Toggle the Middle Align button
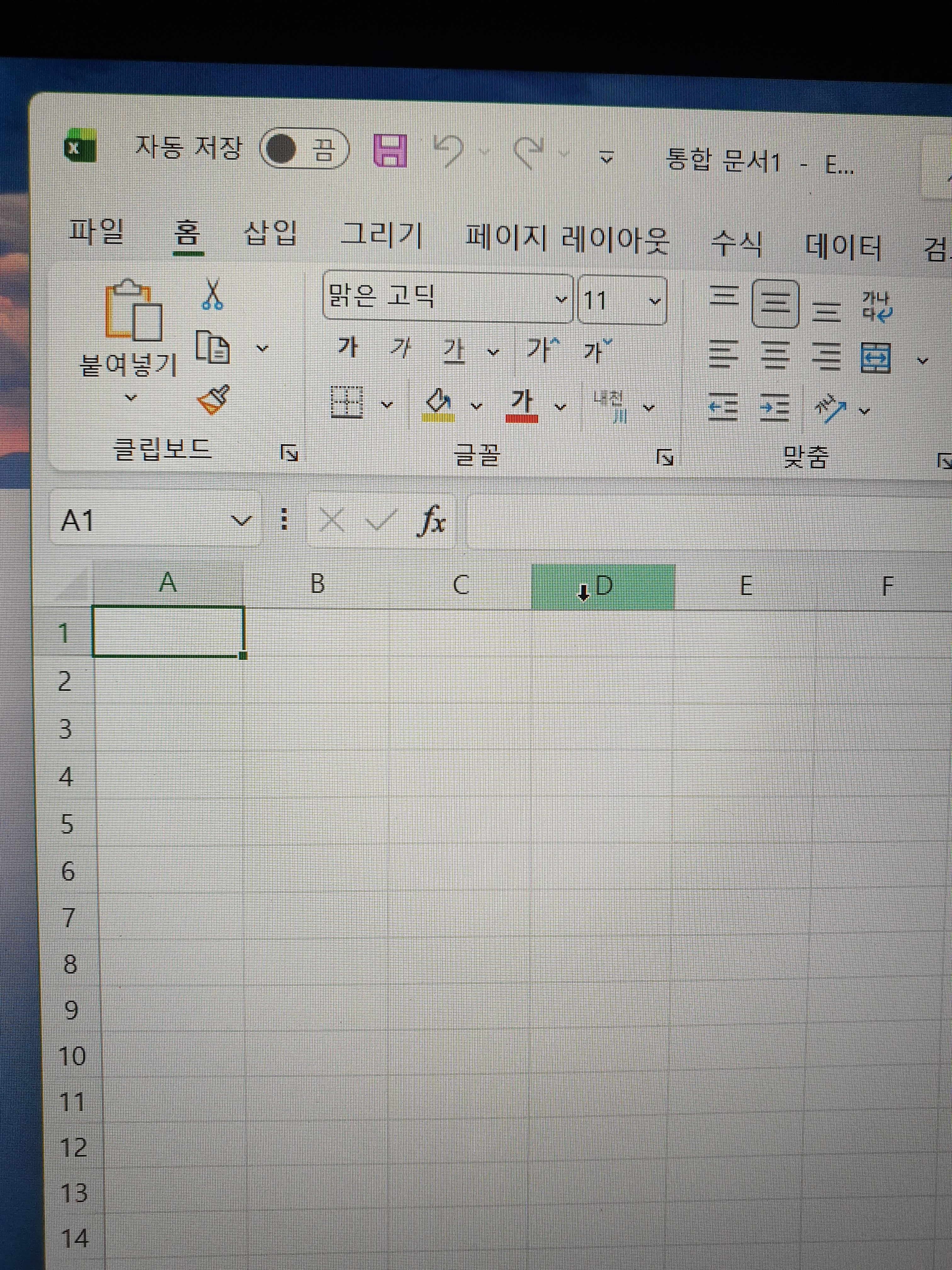 (x=775, y=304)
